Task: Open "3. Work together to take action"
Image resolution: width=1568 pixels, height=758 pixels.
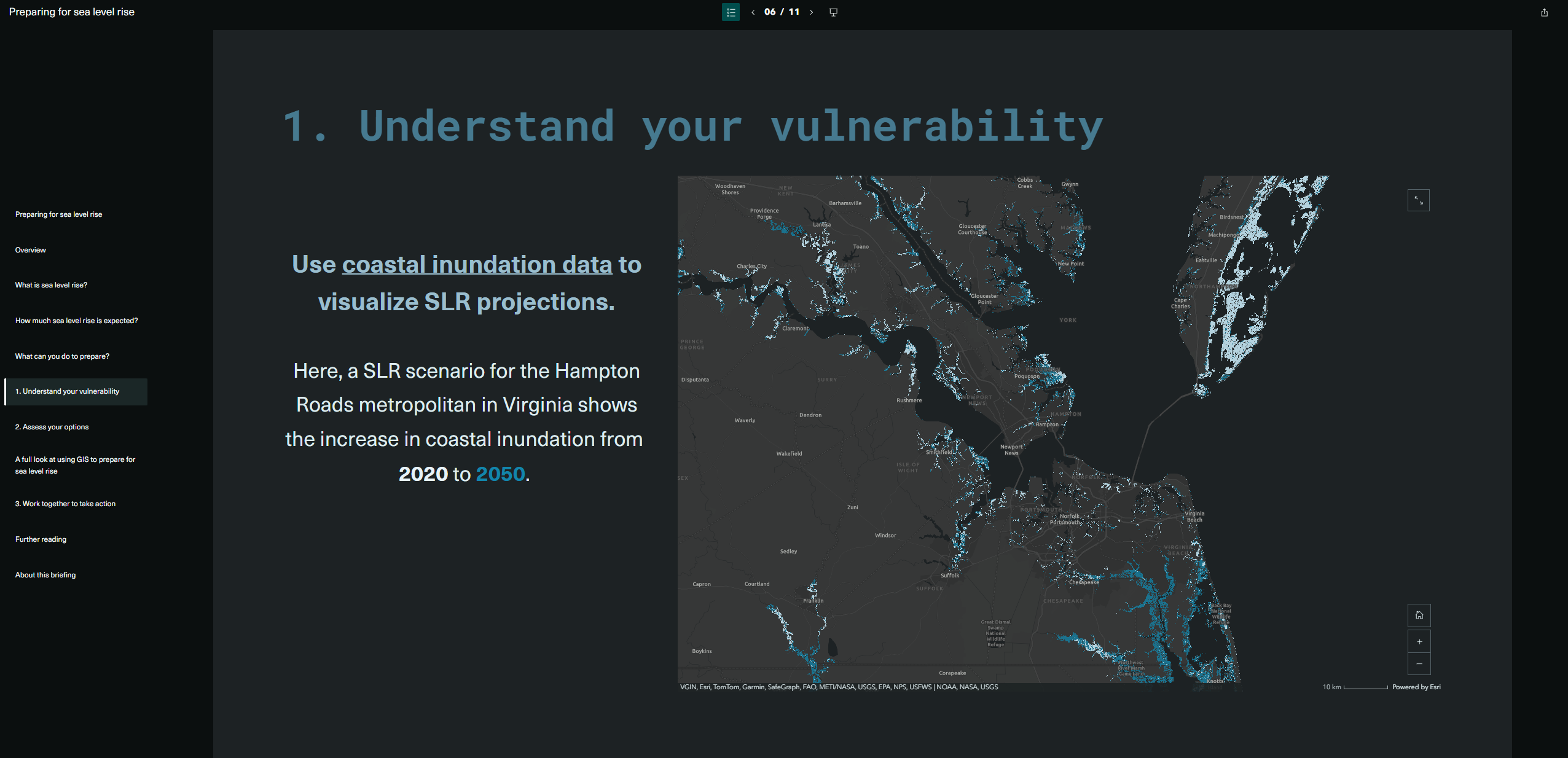Action: (x=65, y=504)
